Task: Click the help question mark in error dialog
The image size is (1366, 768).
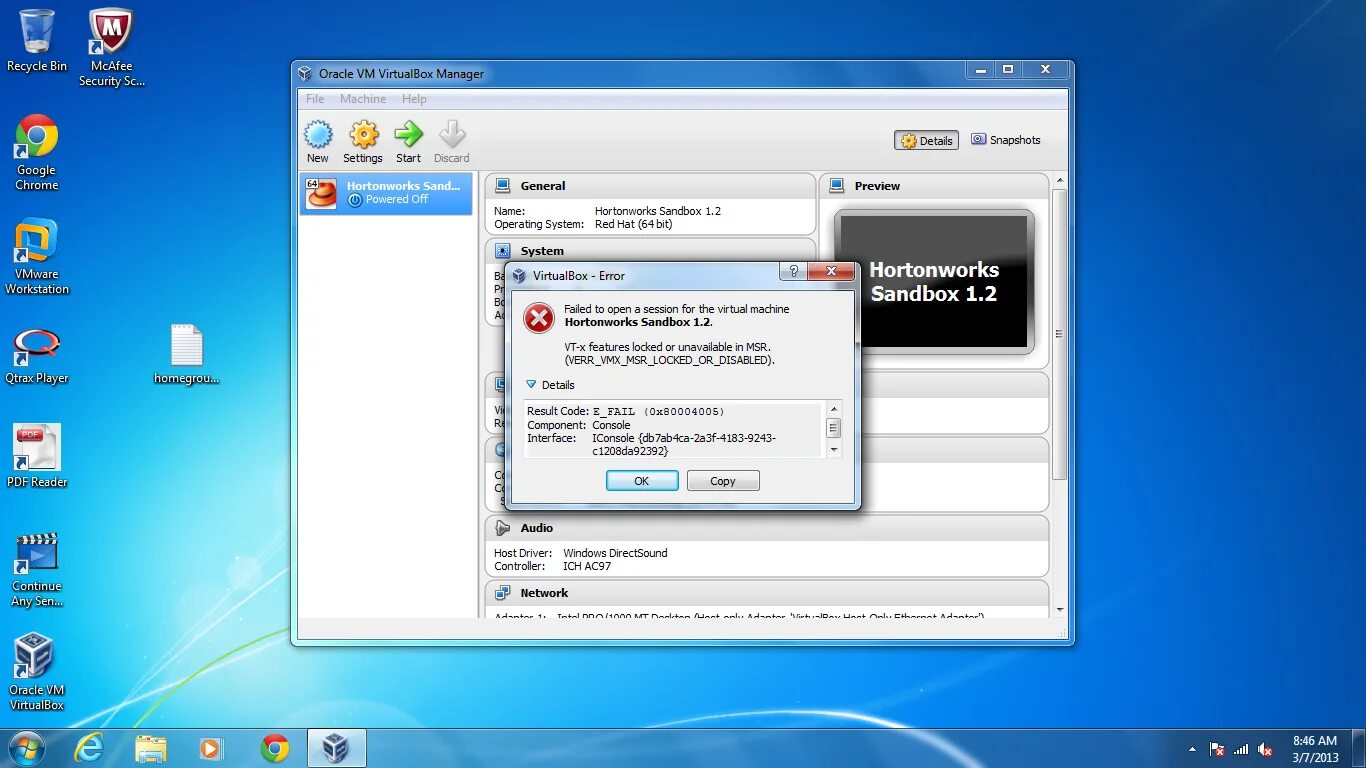Action: coord(793,272)
